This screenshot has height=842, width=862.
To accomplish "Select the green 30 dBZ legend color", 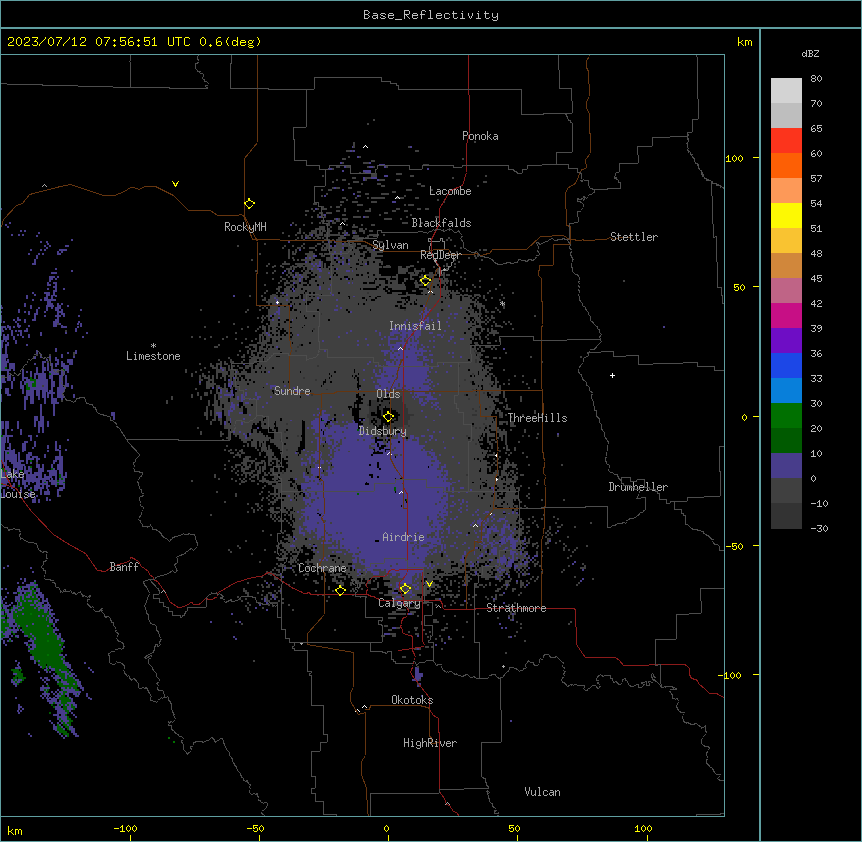I will click(x=786, y=416).
